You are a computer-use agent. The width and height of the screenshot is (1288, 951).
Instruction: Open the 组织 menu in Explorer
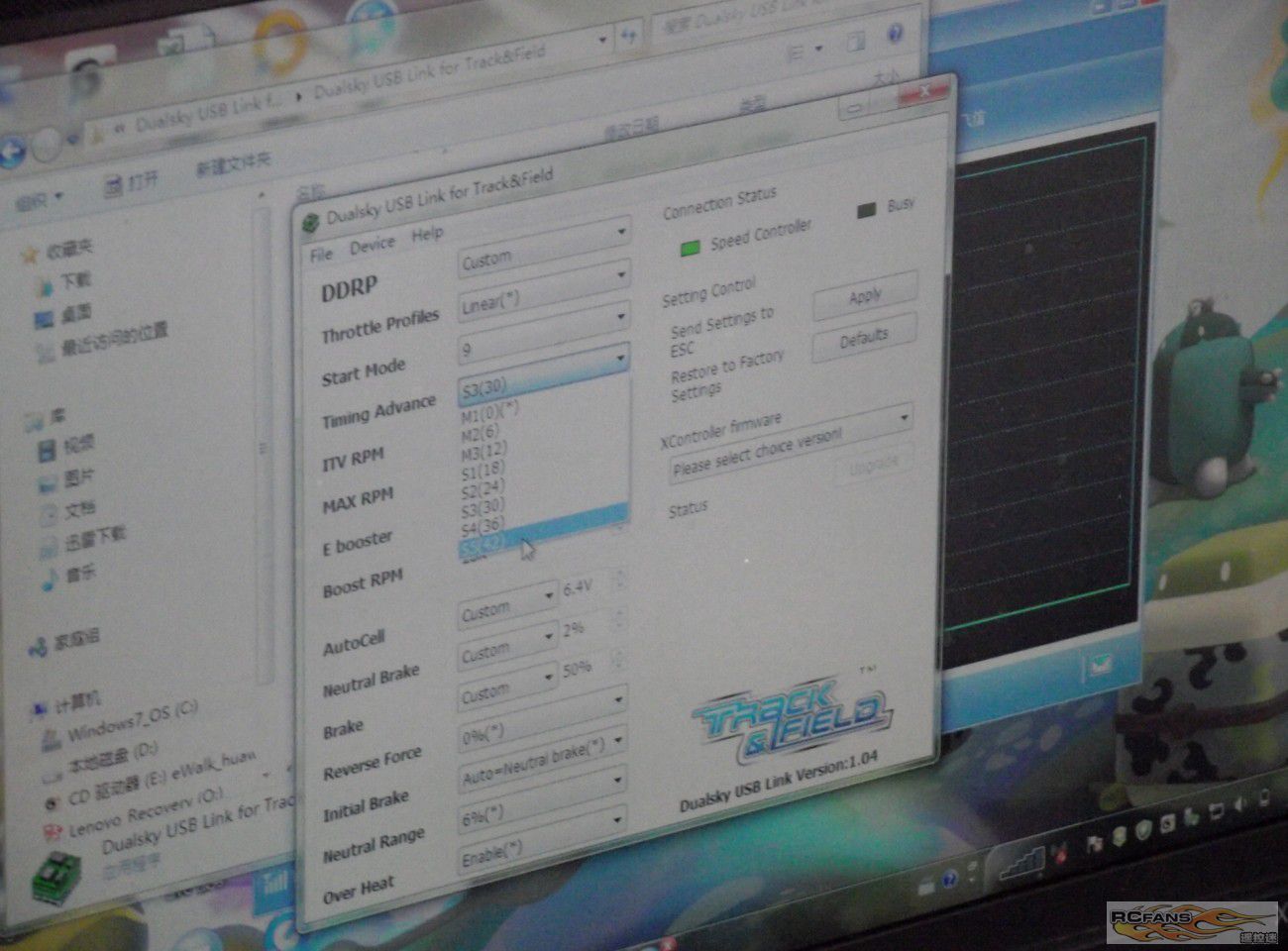(39, 201)
